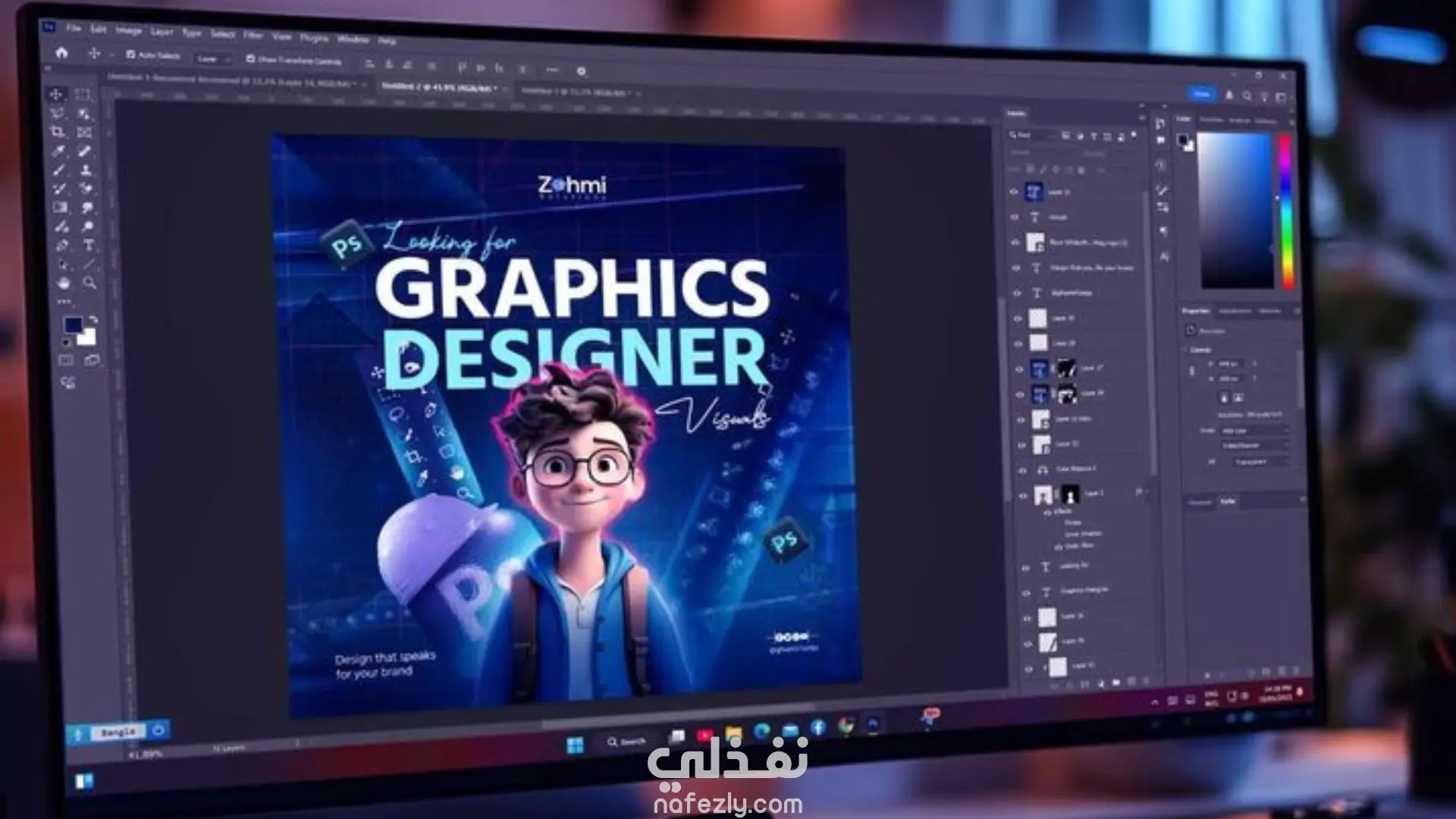Viewport: 1456px width, 819px height.
Task: Open the Mode dropdown in Properties
Action: [1254, 431]
